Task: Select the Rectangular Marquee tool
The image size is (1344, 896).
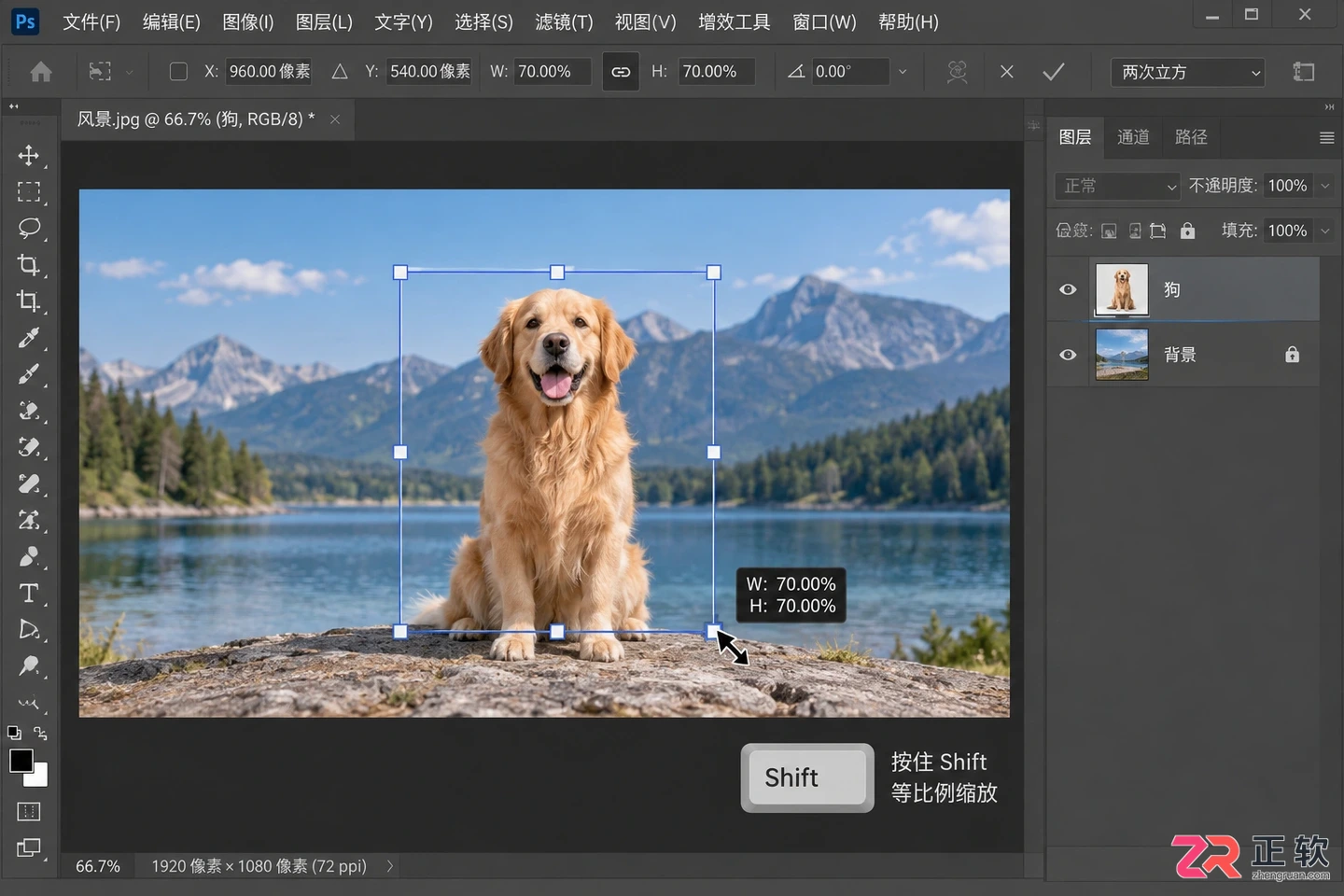Action: pyautogui.click(x=29, y=191)
